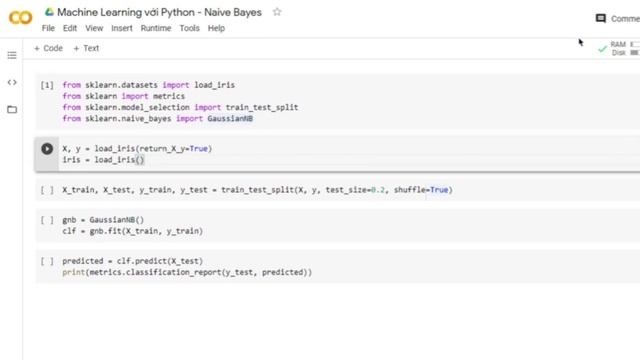Open the Help menu
The image size is (640, 360).
point(216,28)
